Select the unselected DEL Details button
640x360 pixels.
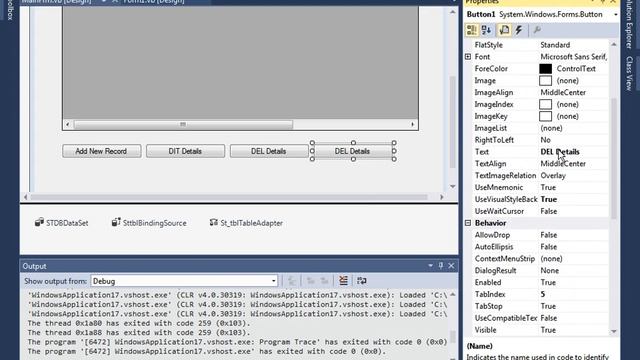269,151
